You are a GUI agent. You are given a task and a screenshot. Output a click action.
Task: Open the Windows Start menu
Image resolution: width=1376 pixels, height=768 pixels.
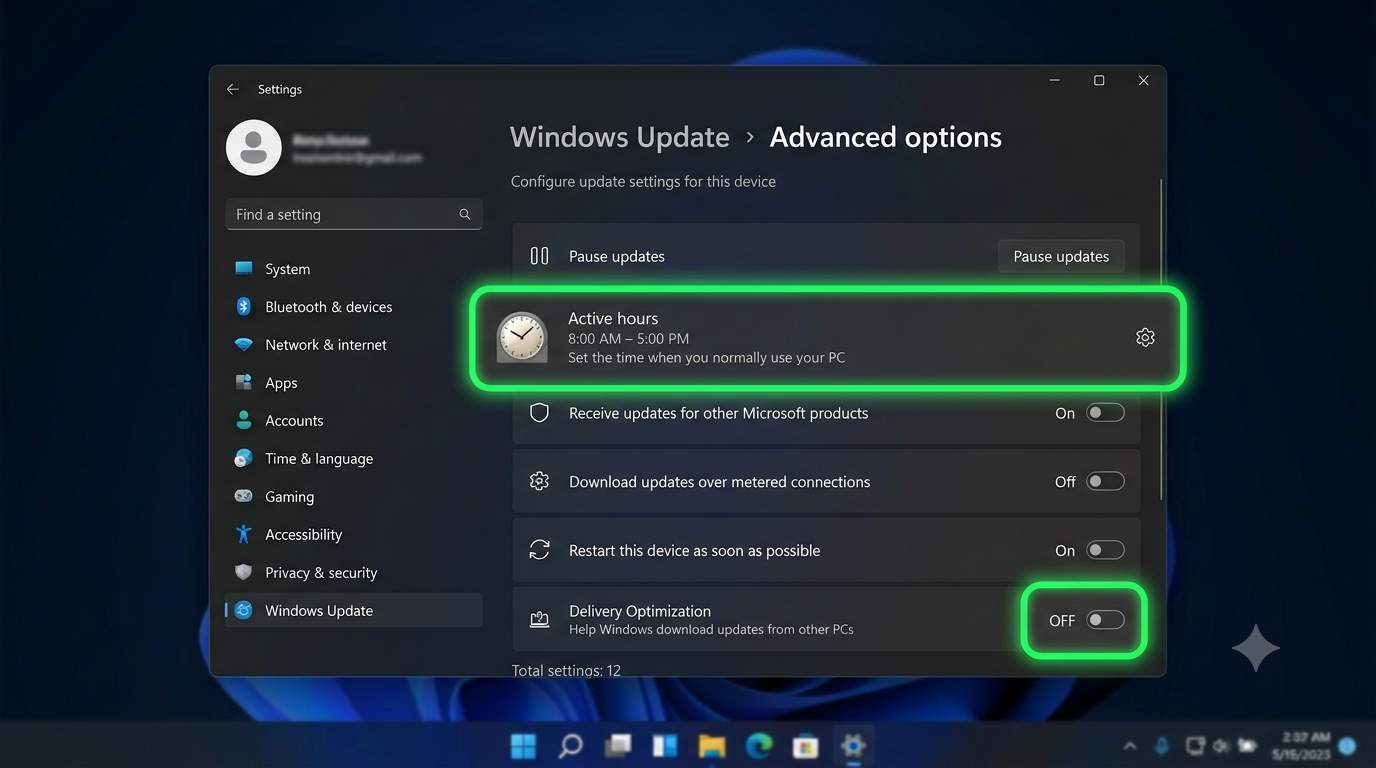point(523,745)
